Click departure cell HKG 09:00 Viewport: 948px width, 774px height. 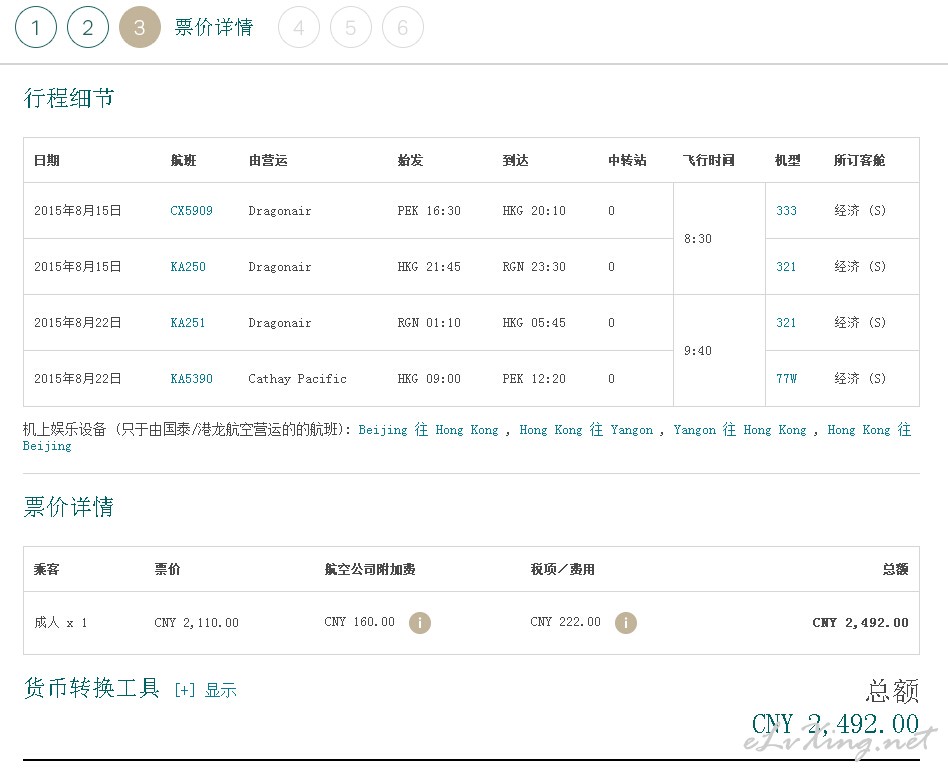429,379
